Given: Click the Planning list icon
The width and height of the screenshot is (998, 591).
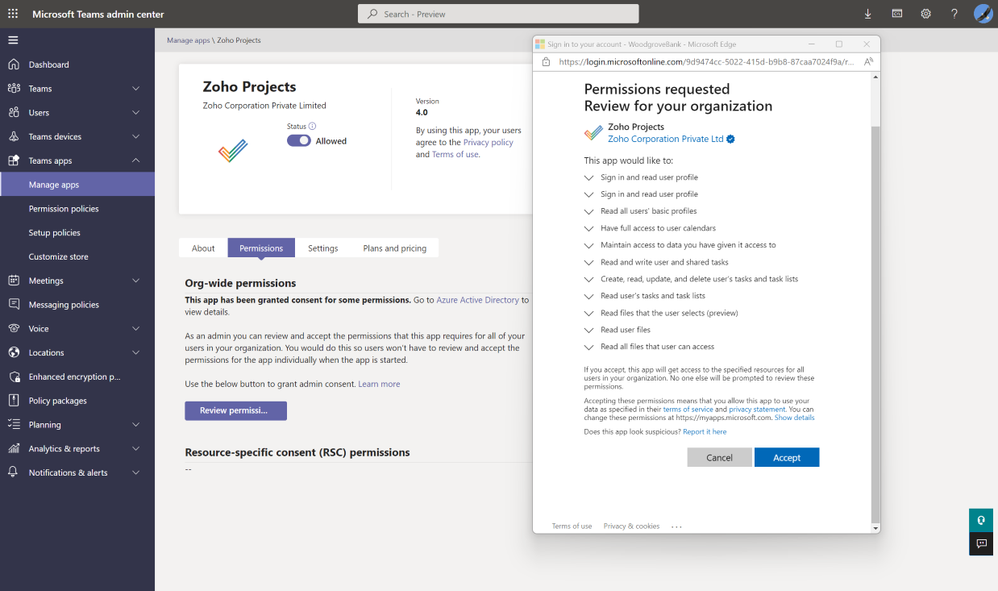Looking at the screenshot, I should (x=13, y=424).
